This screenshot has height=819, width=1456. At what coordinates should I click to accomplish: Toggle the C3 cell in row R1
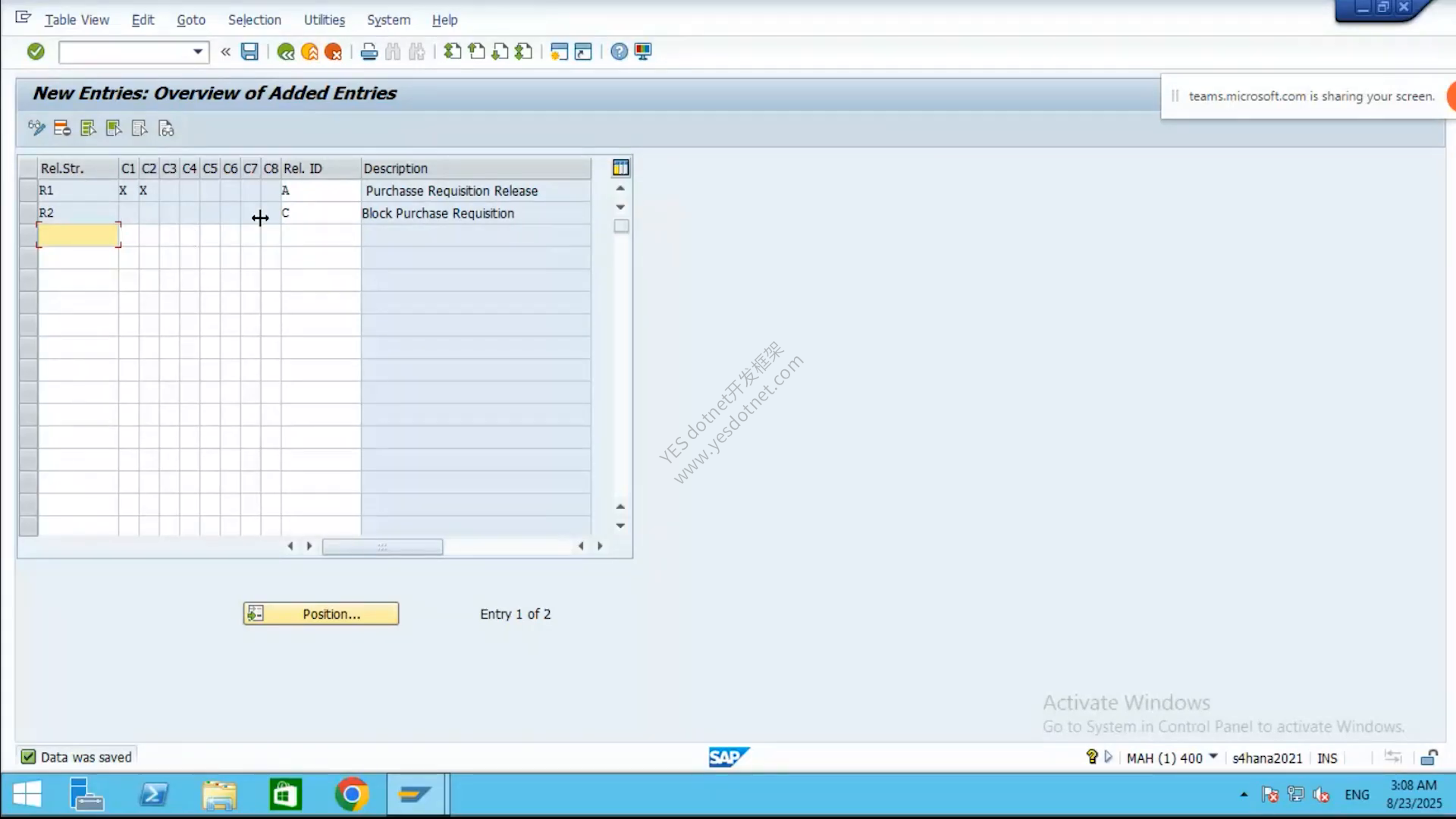169,190
